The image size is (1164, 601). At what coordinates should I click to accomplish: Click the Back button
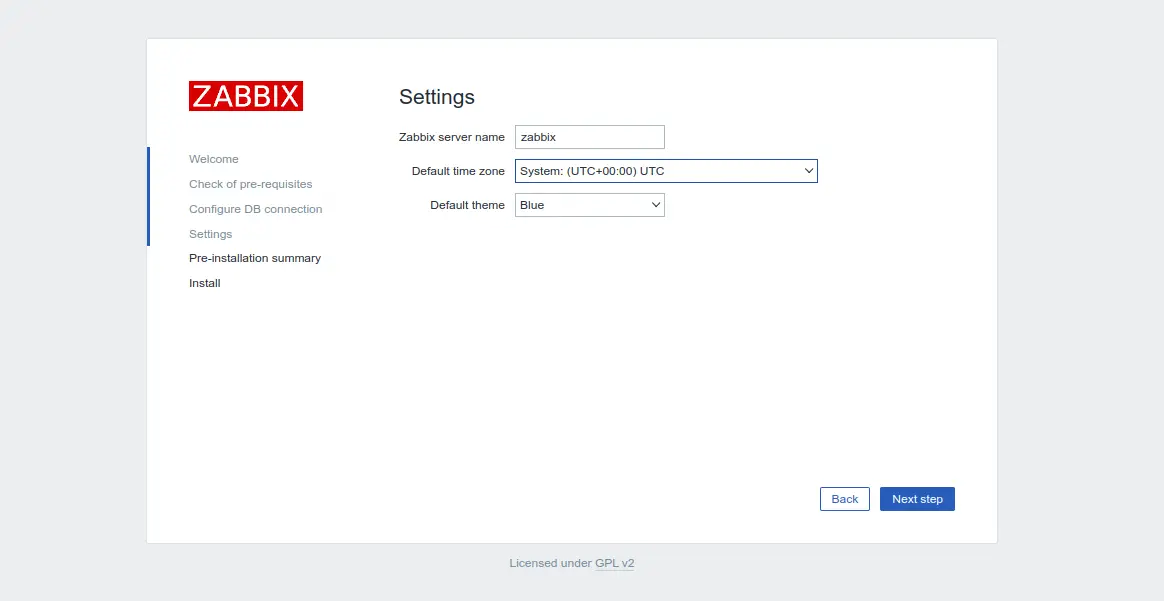click(844, 499)
